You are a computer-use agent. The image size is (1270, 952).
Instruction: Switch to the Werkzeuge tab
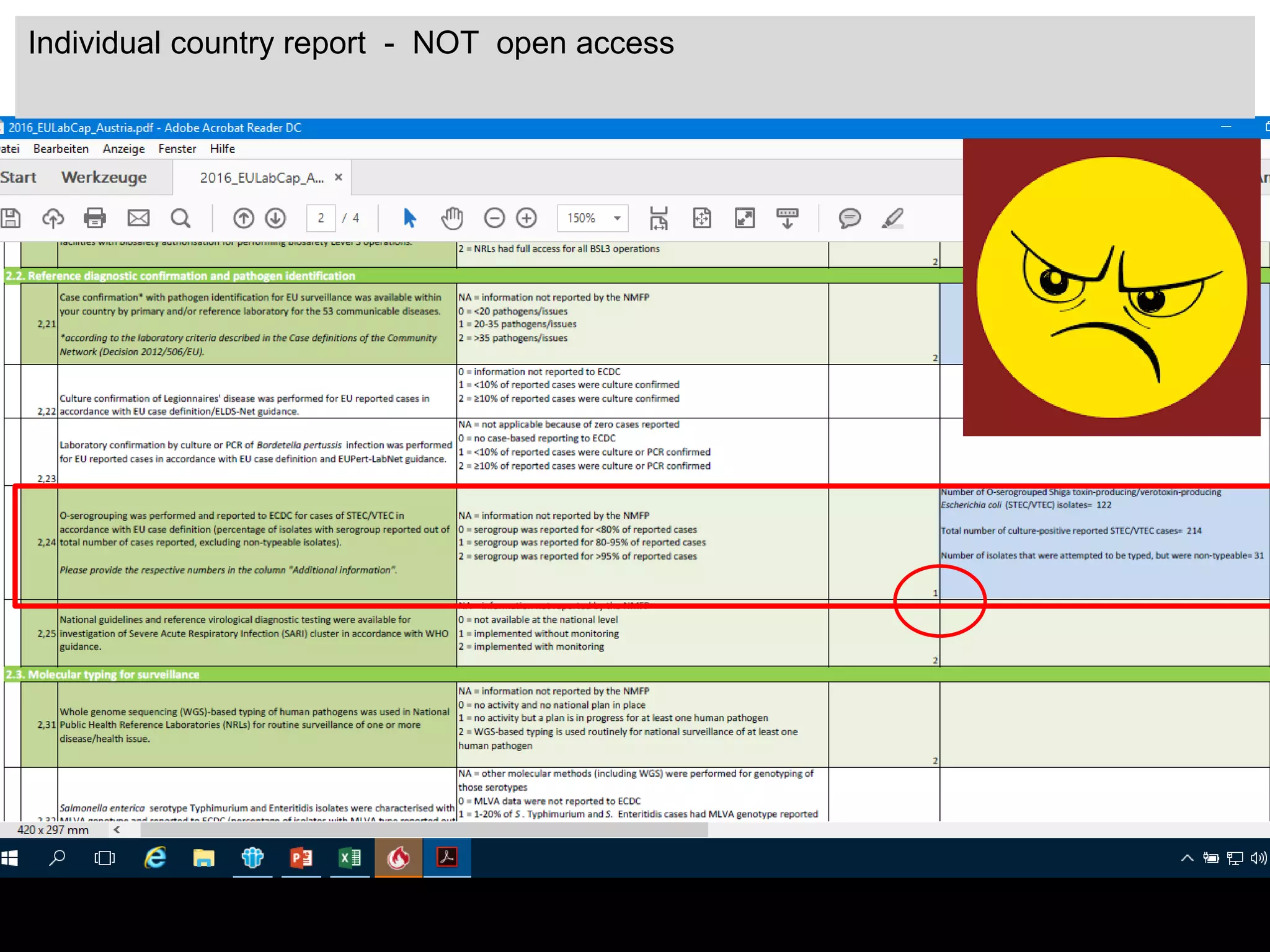(x=104, y=177)
